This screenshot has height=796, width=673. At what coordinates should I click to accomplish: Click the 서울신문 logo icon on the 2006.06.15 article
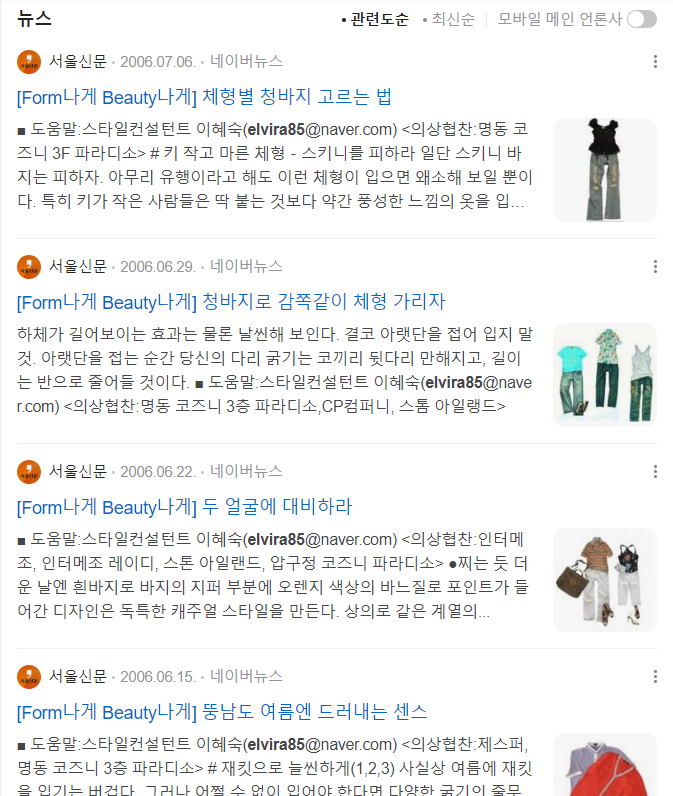click(29, 677)
